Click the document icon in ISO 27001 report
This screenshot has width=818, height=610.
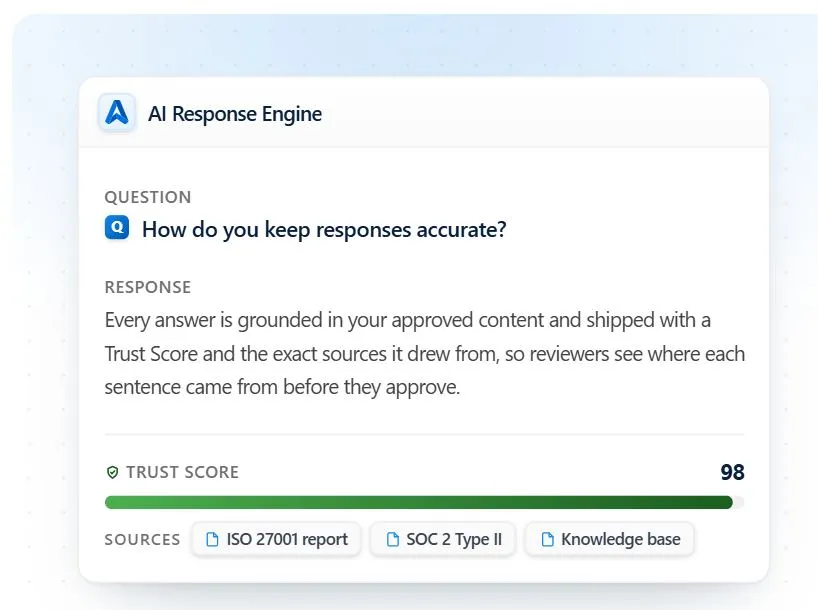click(212, 539)
